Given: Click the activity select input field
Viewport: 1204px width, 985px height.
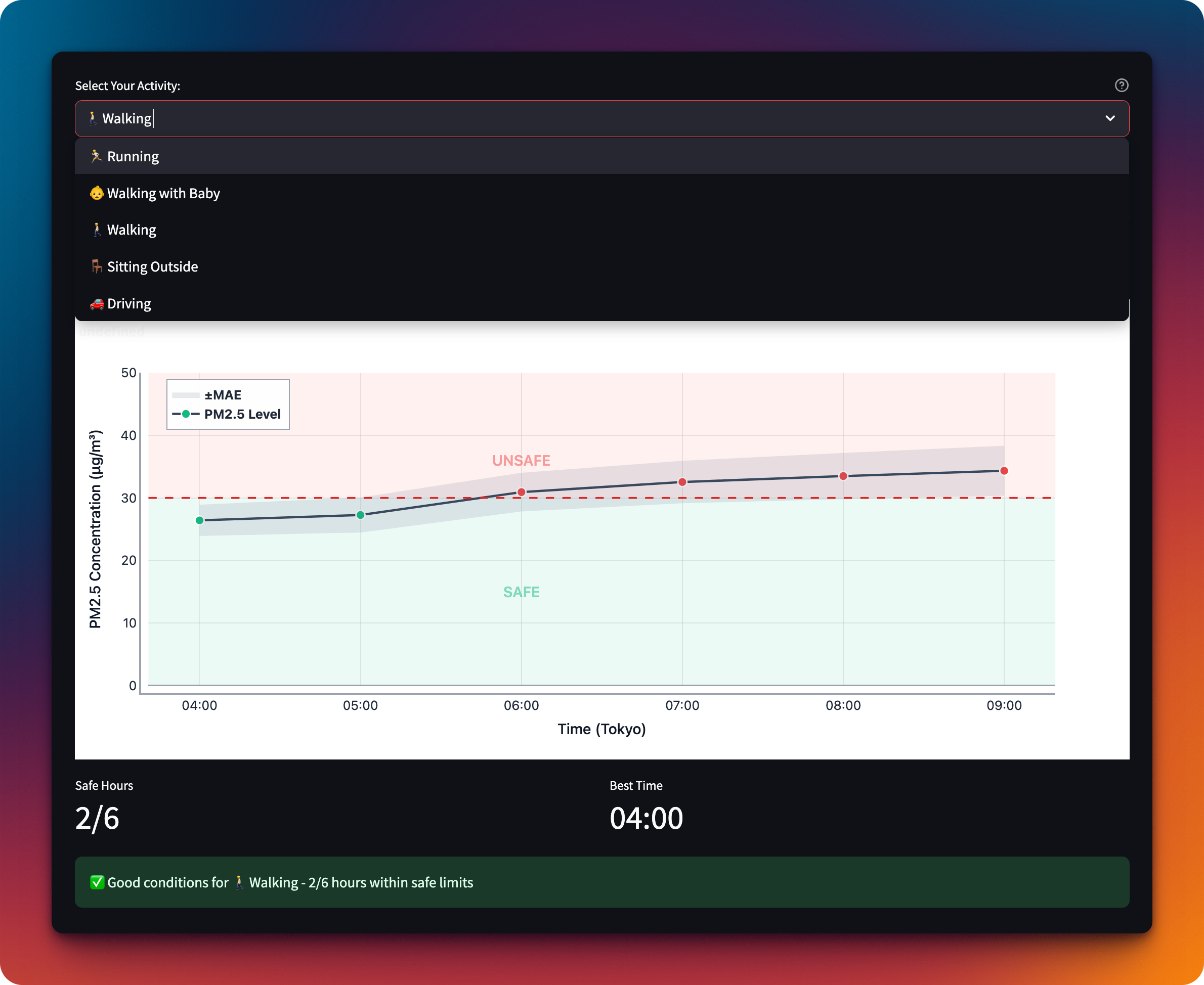Looking at the screenshot, I should (568, 119).
